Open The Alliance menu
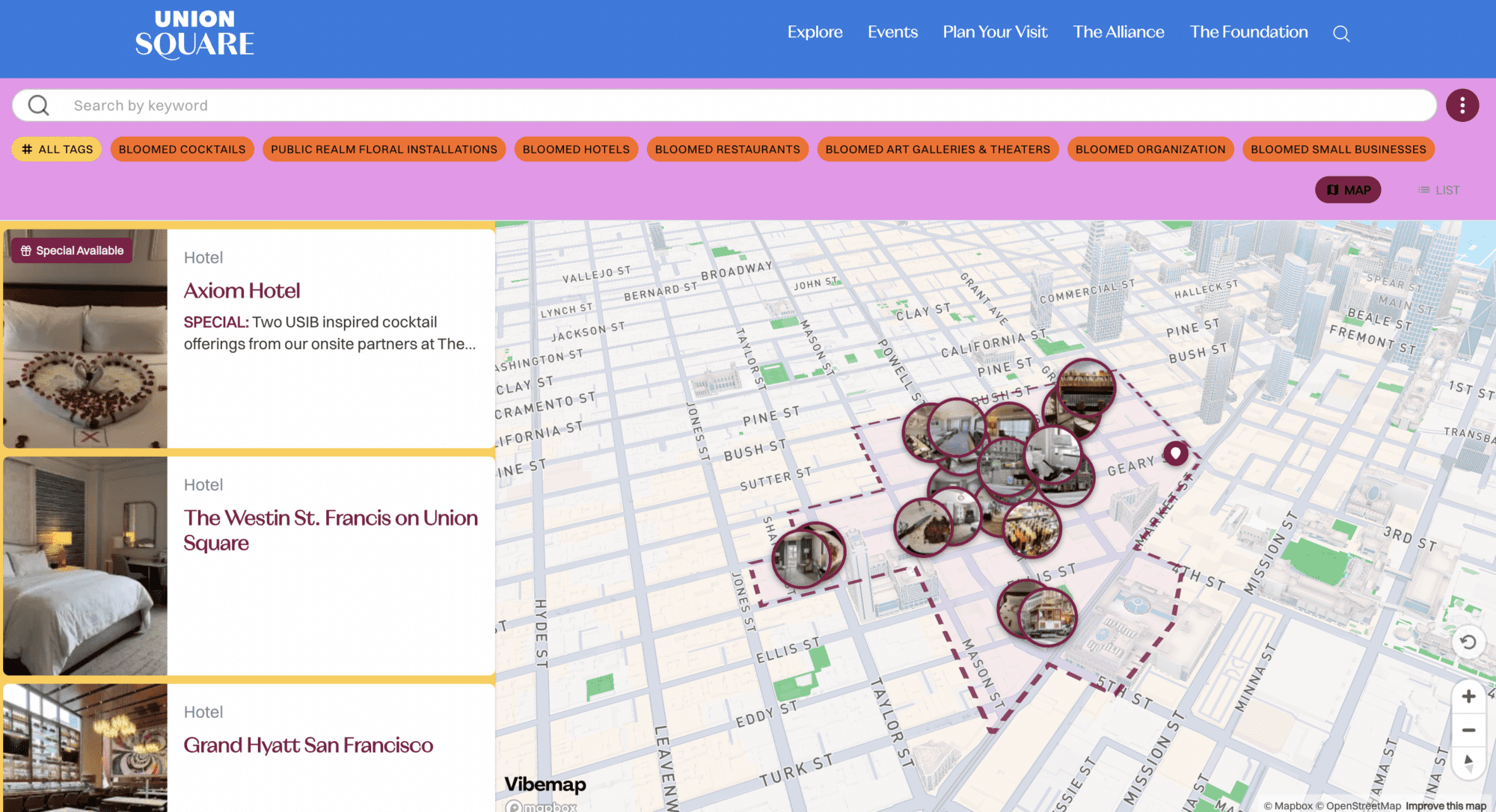Screen dimensions: 1496x812 1118,32
